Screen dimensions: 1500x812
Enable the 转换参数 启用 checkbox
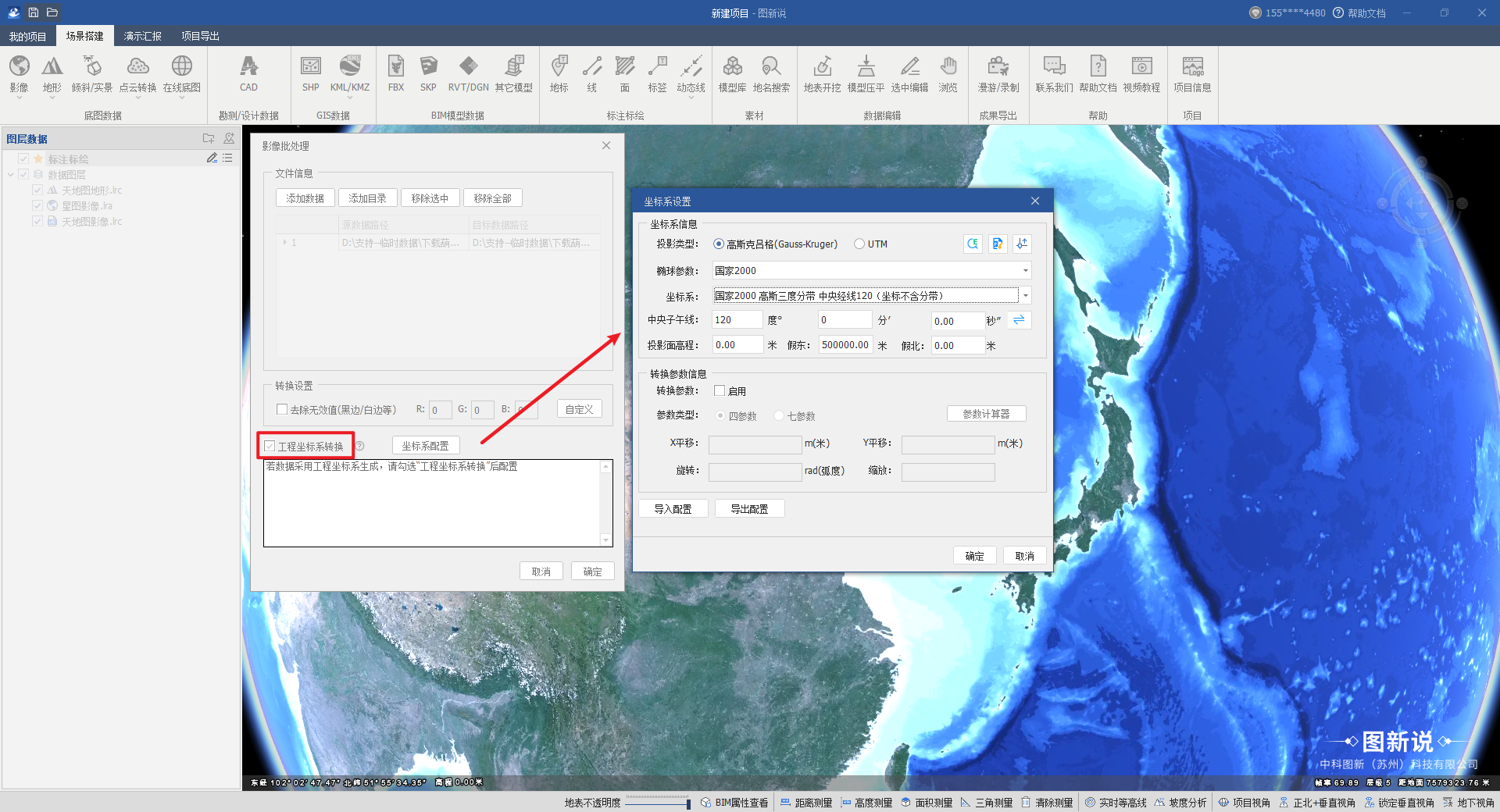click(720, 391)
